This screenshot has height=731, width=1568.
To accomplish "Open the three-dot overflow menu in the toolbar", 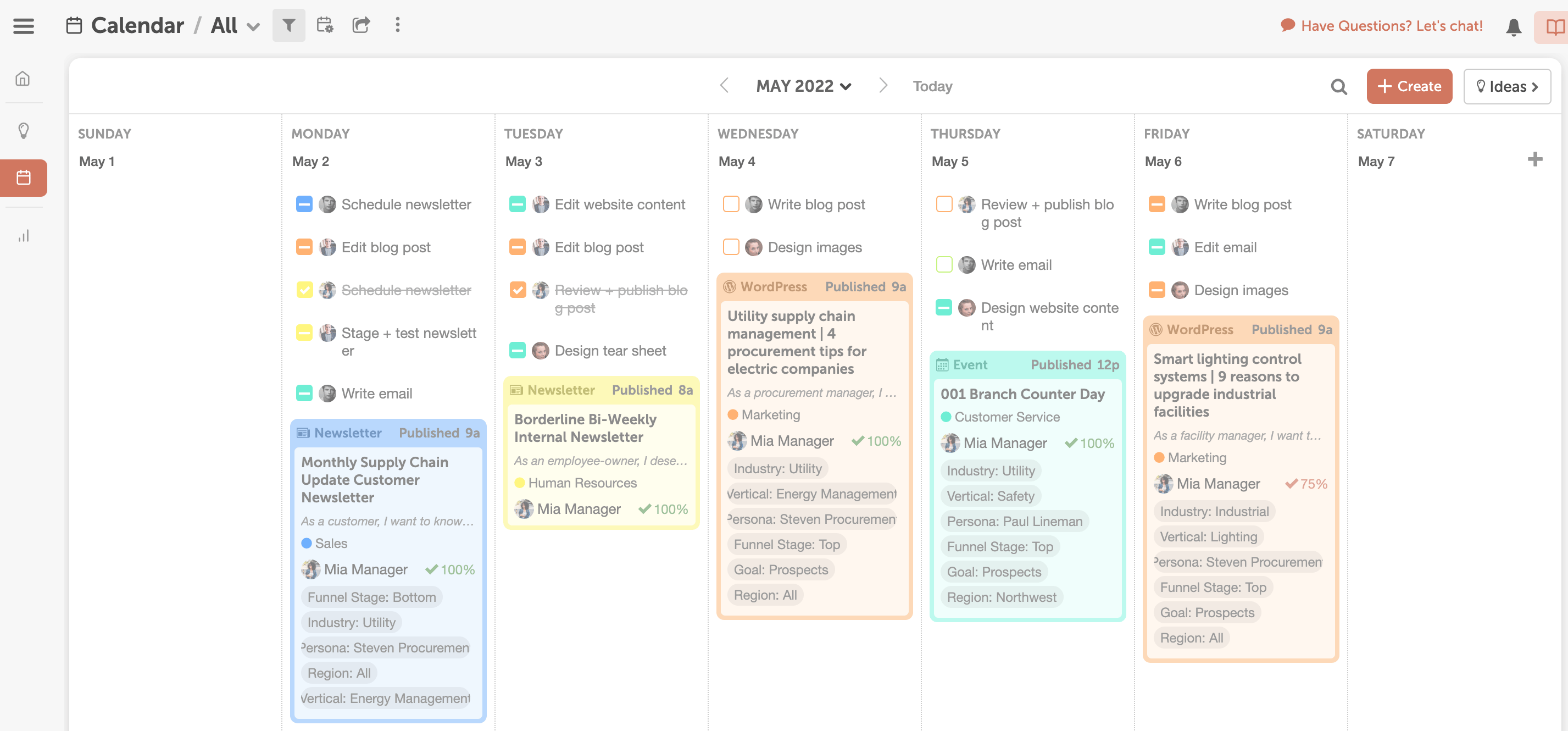I will (x=397, y=25).
